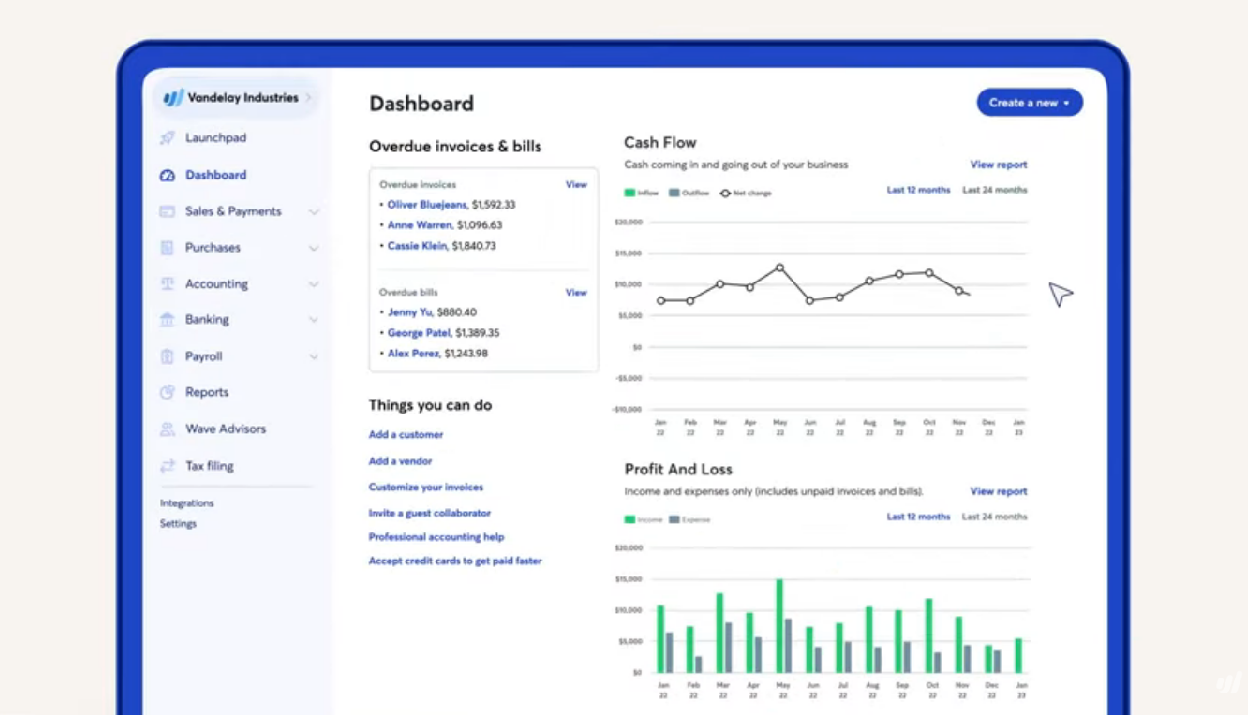View all overdue bills
1248x716 pixels.
tap(576, 293)
